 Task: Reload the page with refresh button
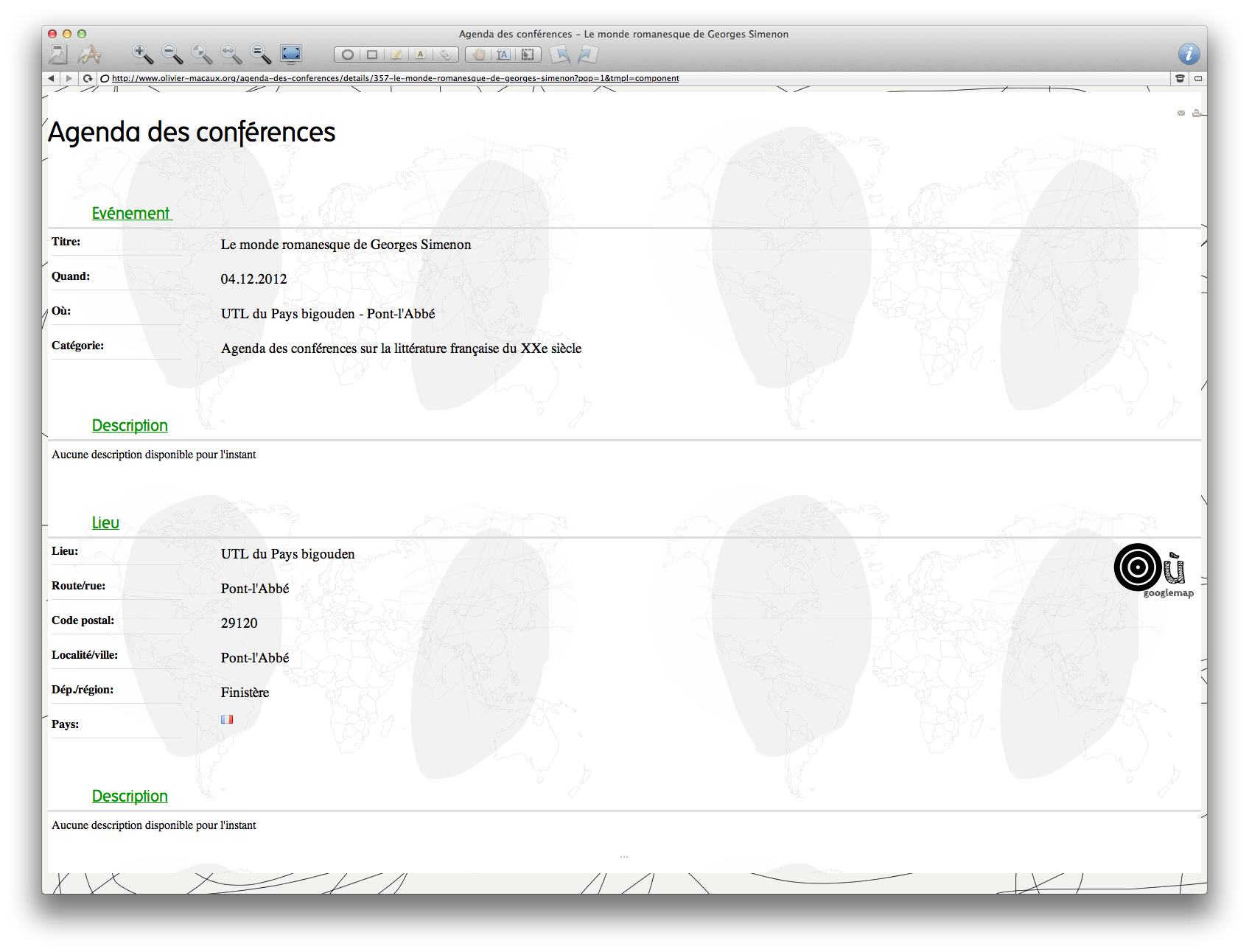coord(88,78)
